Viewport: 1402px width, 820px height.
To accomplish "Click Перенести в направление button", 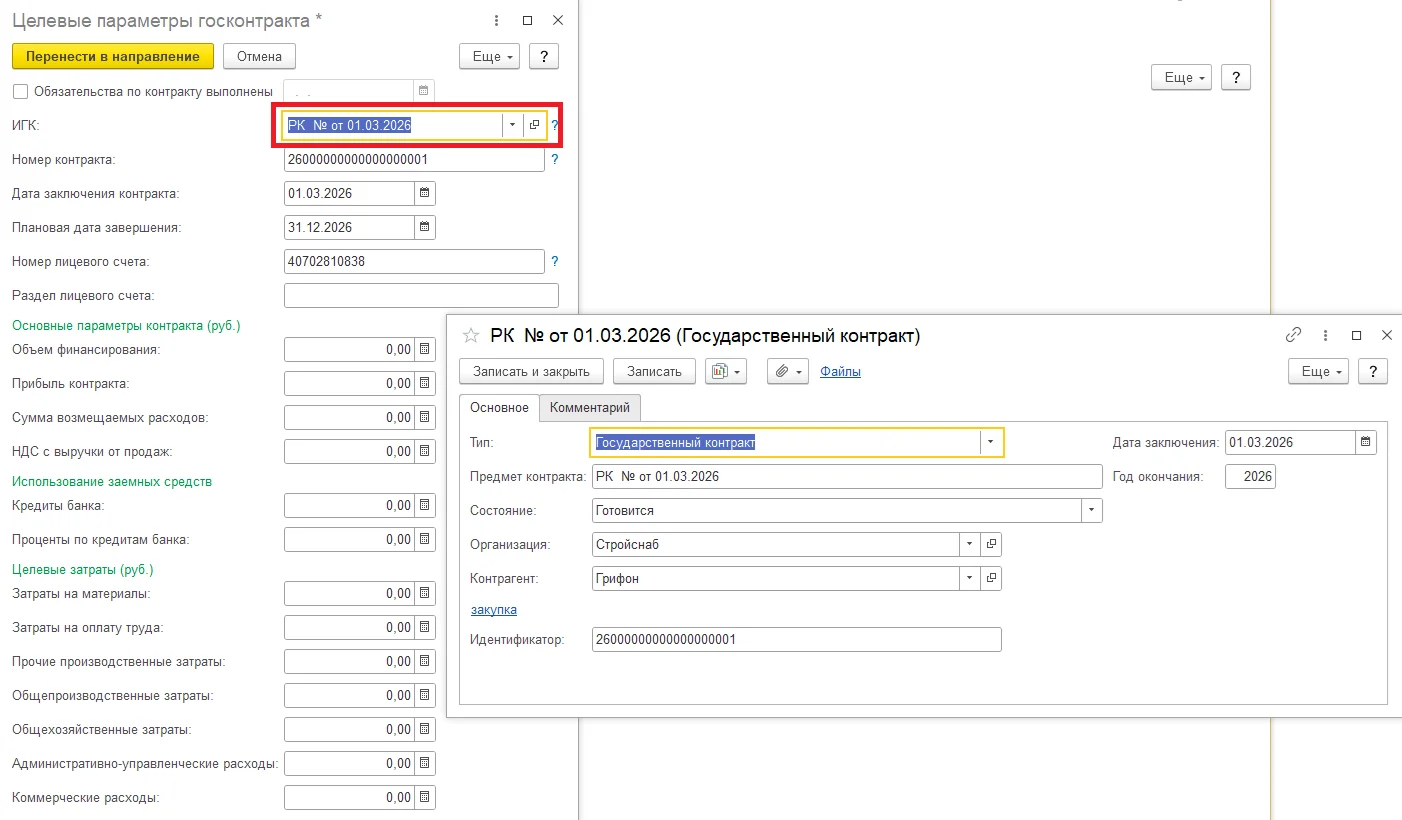I will click(x=113, y=56).
